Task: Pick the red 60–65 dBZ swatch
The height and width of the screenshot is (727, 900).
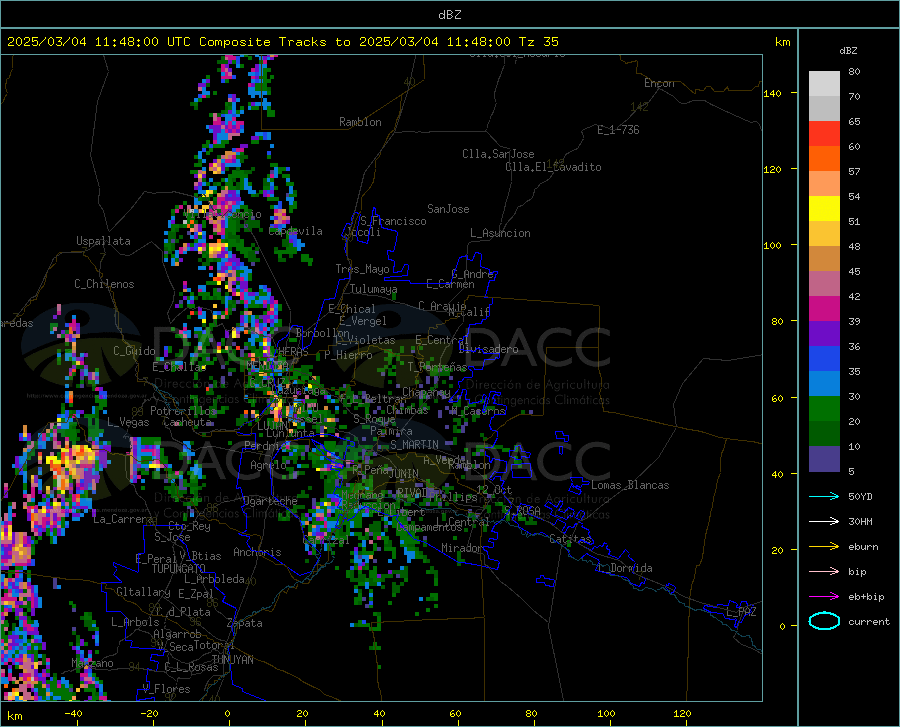Action: (x=824, y=133)
